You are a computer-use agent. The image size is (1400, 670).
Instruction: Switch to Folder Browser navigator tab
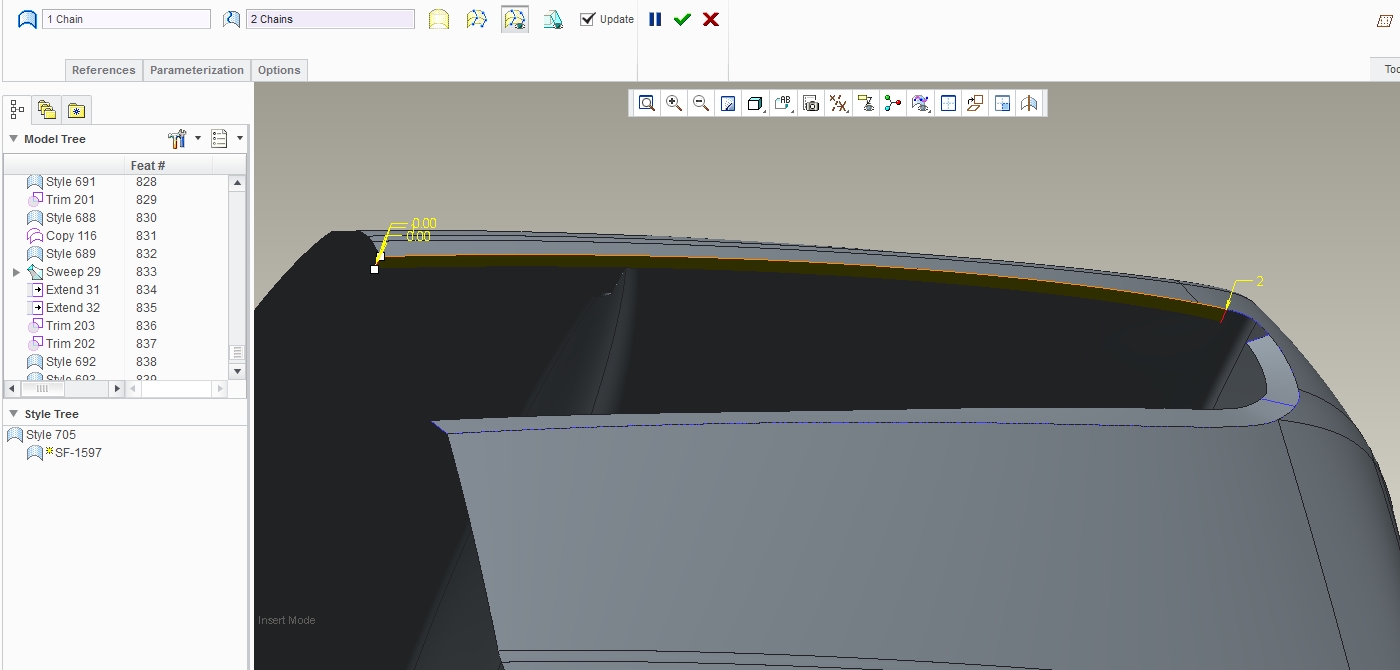click(x=47, y=110)
